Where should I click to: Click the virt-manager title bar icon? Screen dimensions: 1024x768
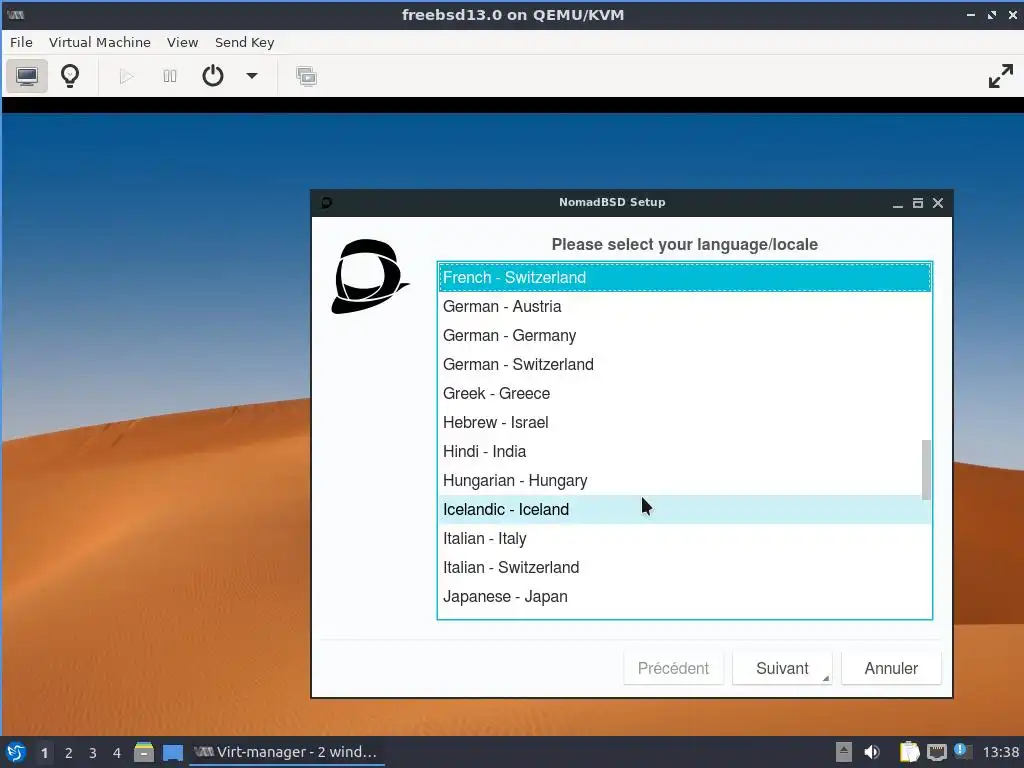click(16, 14)
